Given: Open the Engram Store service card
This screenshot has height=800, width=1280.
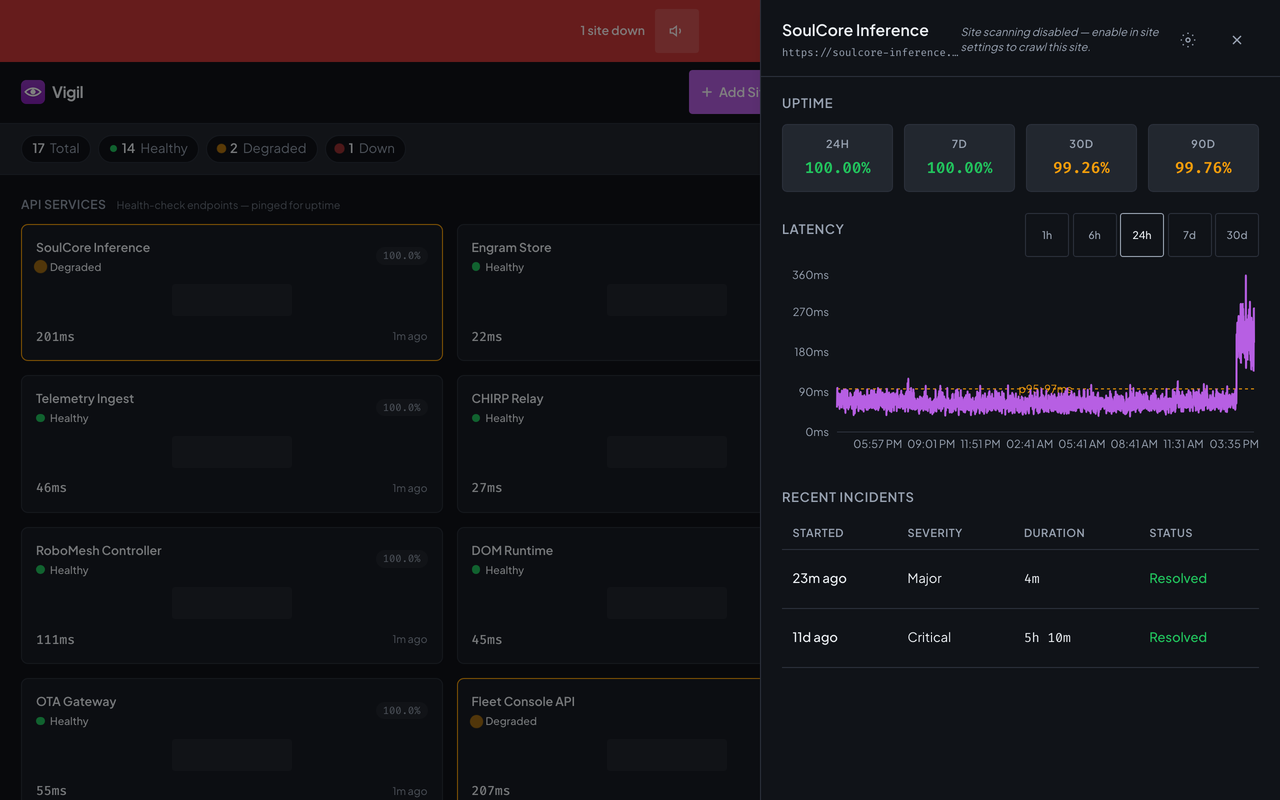Looking at the screenshot, I should click(609, 292).
